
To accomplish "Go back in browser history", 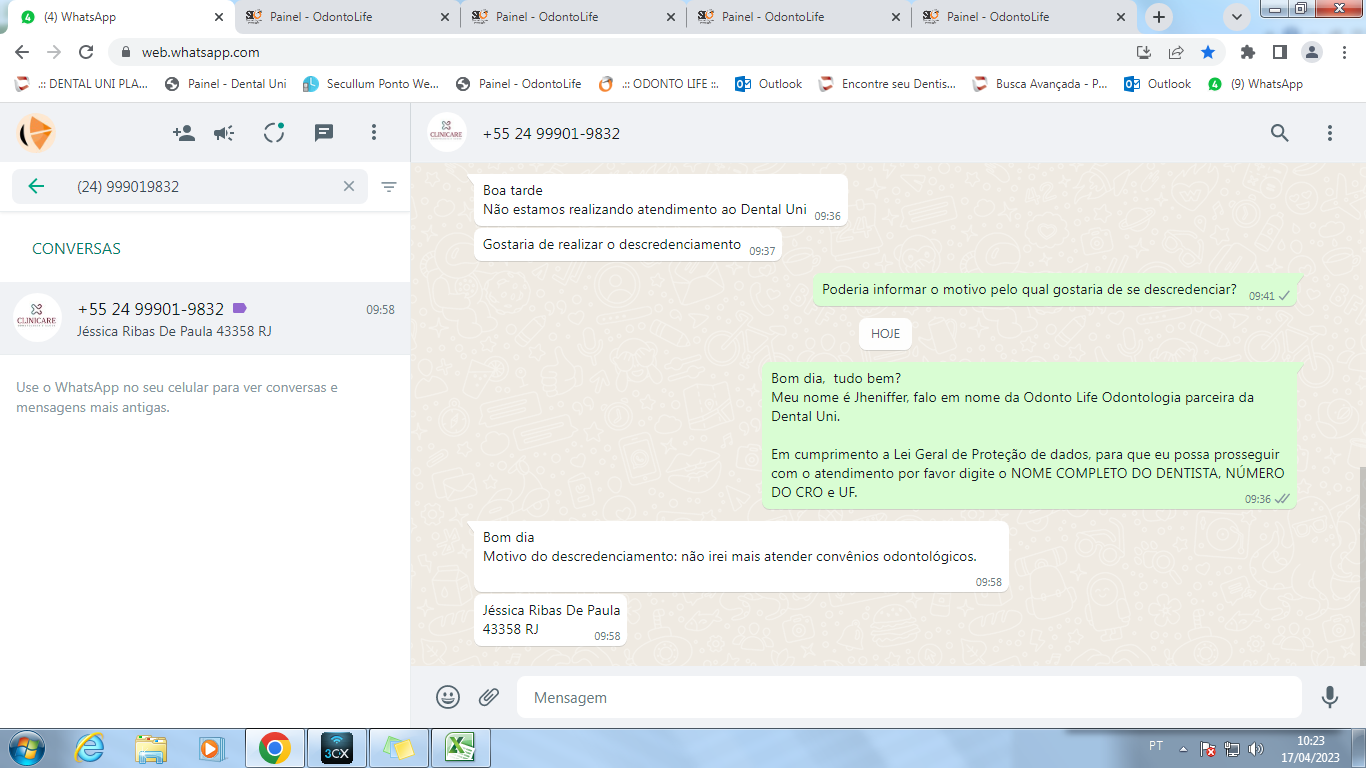I will (22, 52).
